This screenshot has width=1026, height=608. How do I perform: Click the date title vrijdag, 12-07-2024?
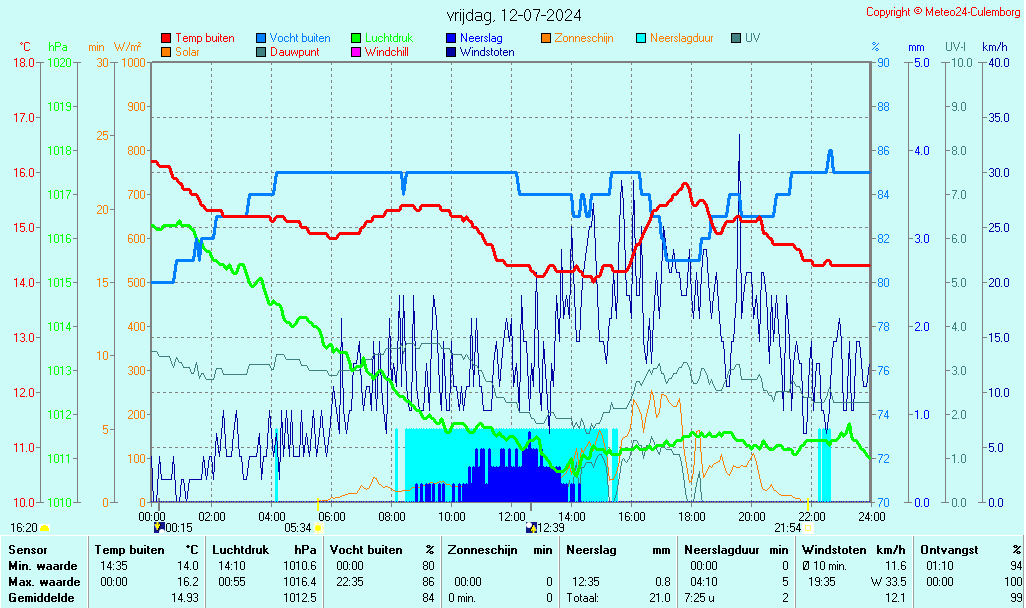pyautogui.click(x=513, y=15)
